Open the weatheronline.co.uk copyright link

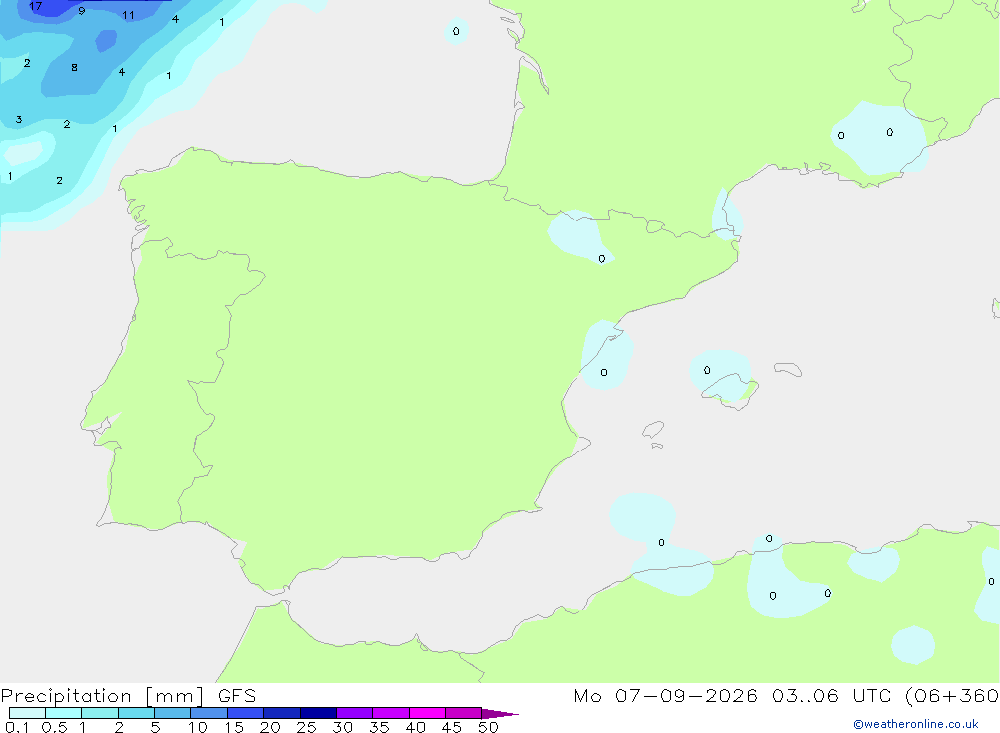[x=916, y=724]
